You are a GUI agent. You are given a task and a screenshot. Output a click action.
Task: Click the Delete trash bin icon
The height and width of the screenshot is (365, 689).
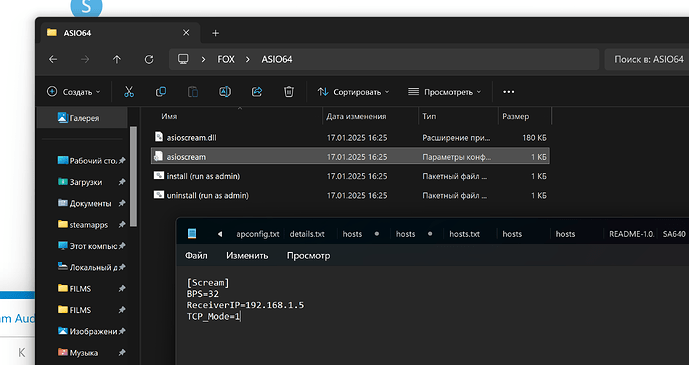289,92
